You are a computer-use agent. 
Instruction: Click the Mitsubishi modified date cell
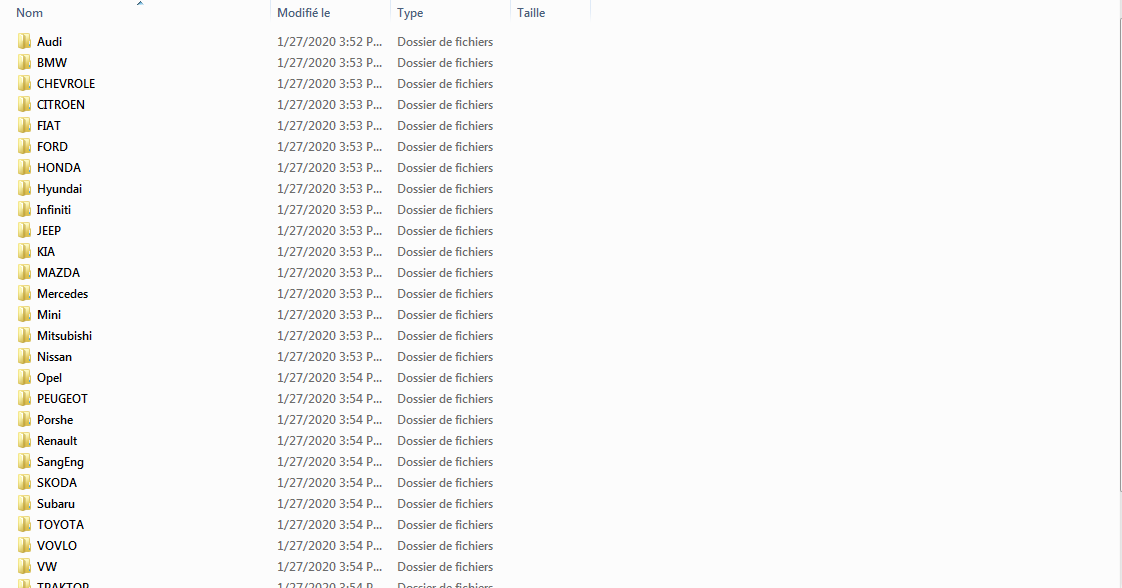click(x=330, y=335)
